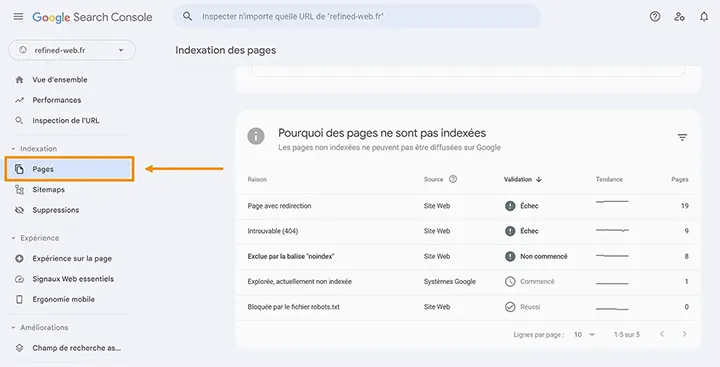Click the Validation sort arrow
This screenshot has width=720, height=367.
coord(539,180)
